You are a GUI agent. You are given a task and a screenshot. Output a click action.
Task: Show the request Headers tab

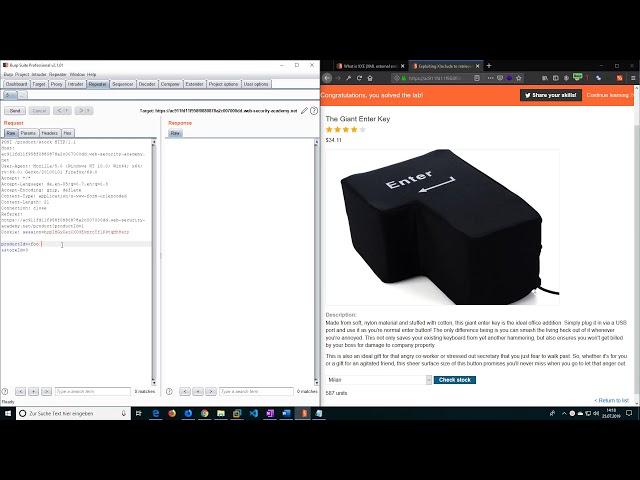49,133
